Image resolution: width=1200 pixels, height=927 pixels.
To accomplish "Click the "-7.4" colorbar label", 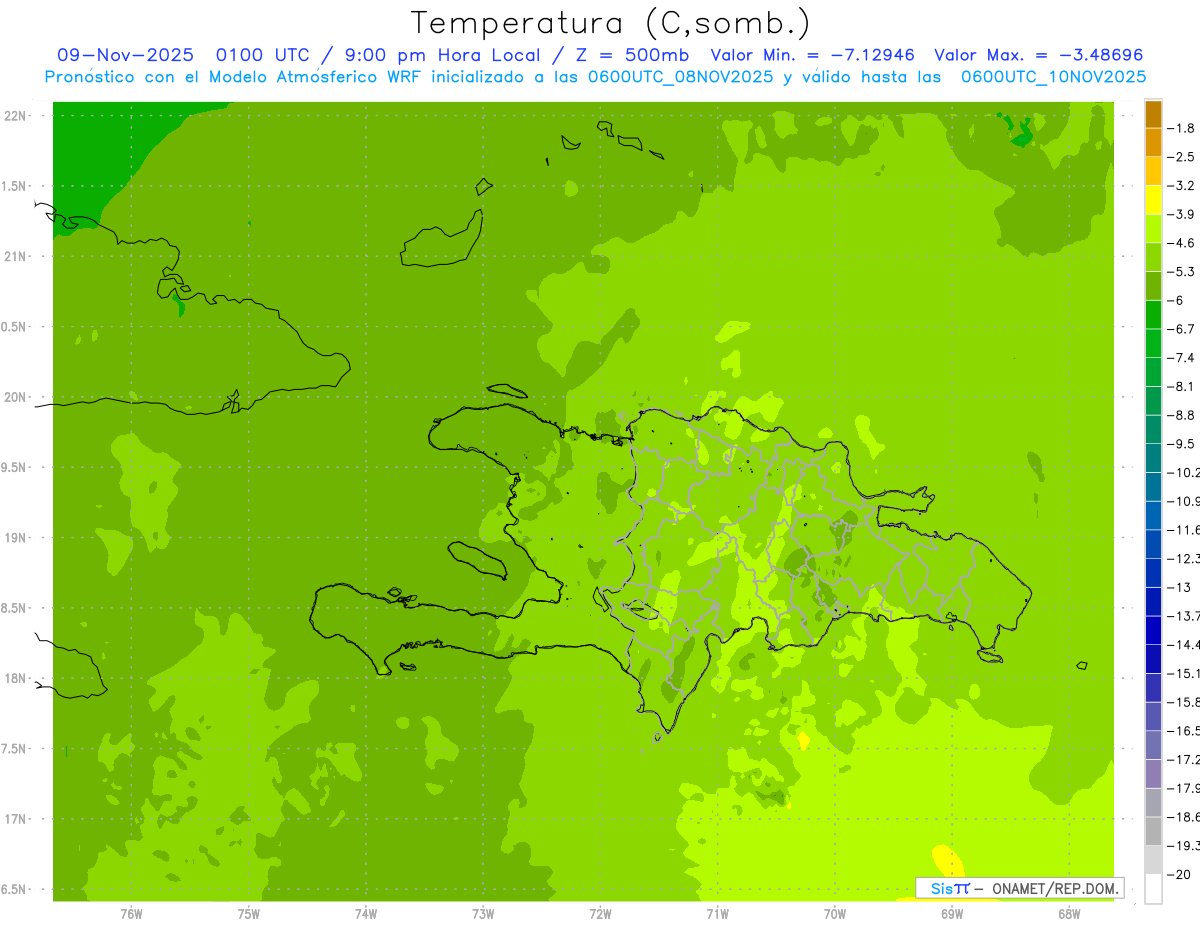I will coord(1181,358).
